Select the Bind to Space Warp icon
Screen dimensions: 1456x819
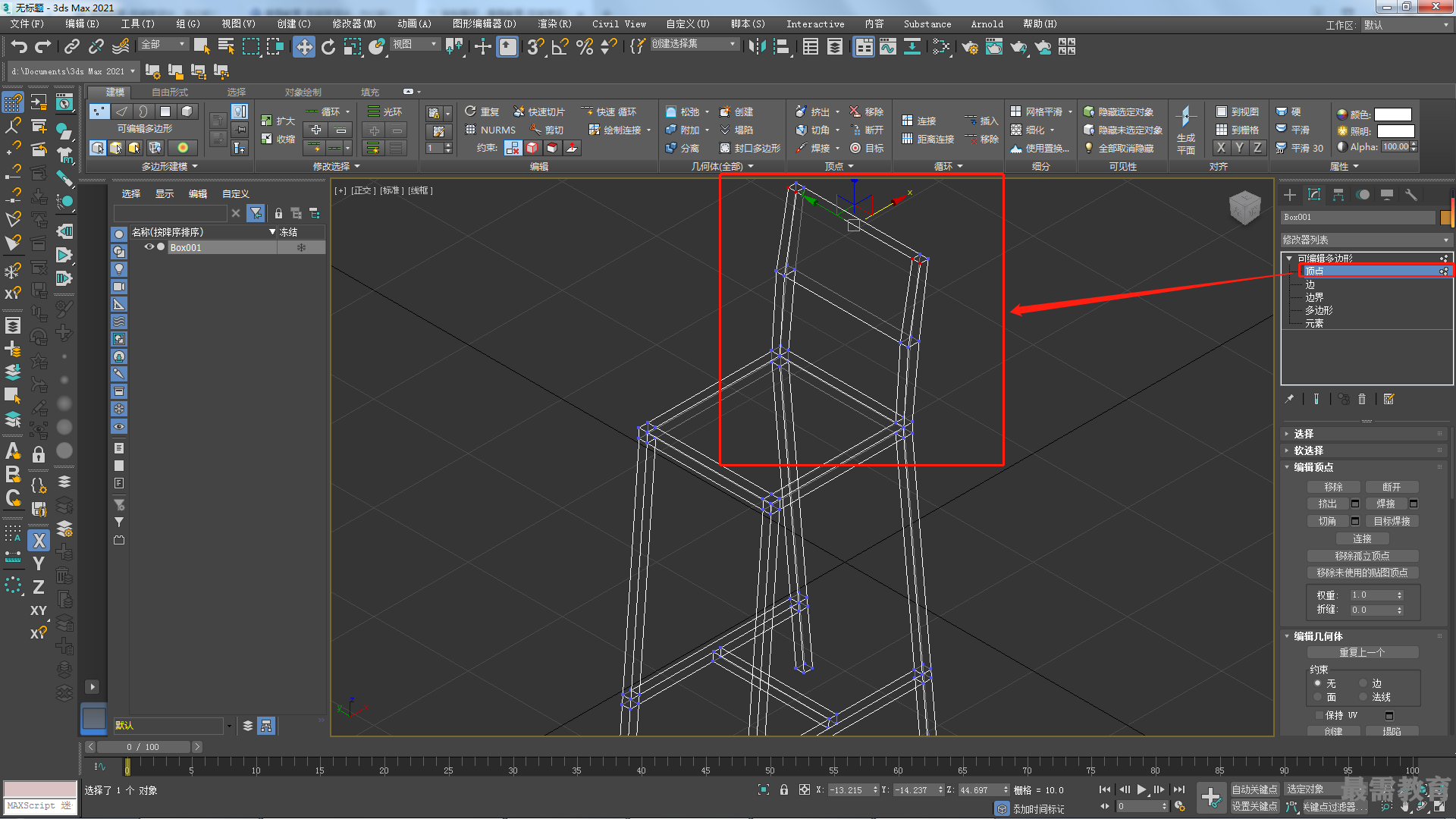pyautogui.click(x=120, y=47)
